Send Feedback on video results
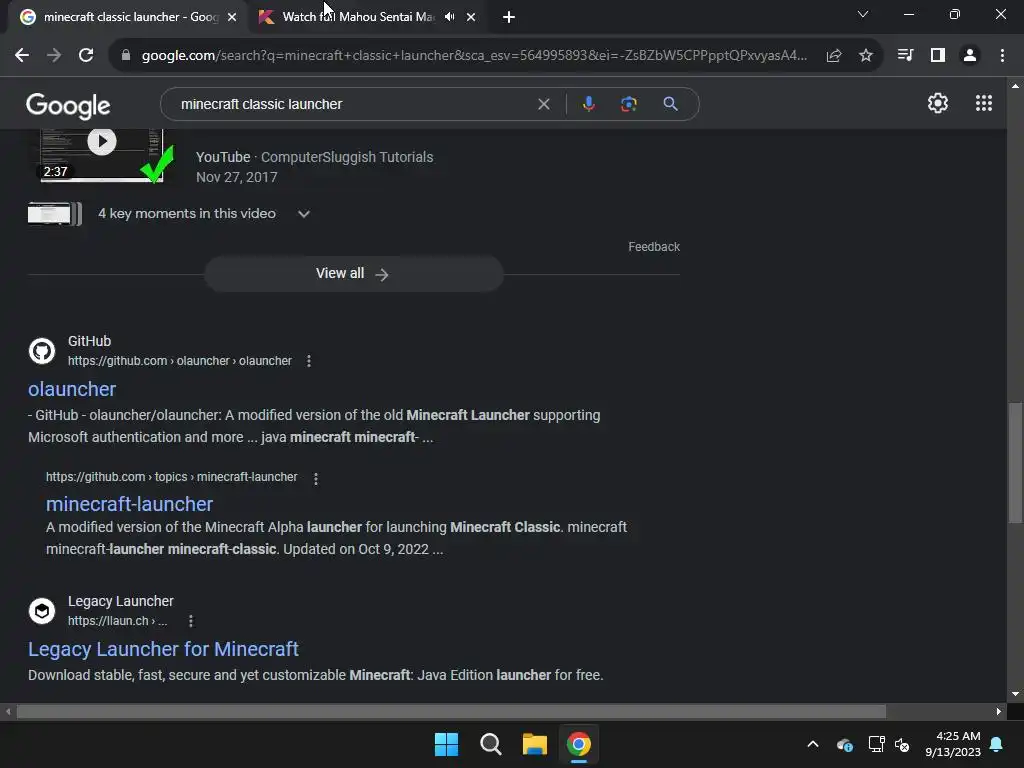Viewport: 1024px width, 768px height. tap(654, 247)
